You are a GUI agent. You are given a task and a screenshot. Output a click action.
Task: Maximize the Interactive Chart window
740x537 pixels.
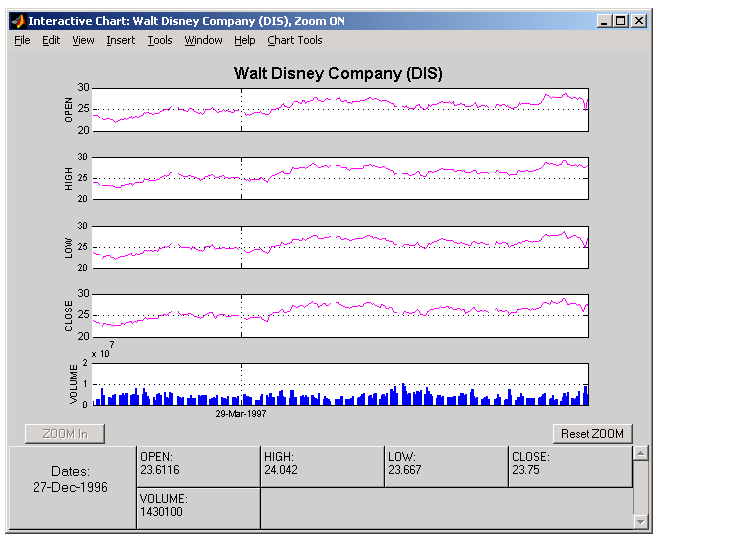(621, 21)
